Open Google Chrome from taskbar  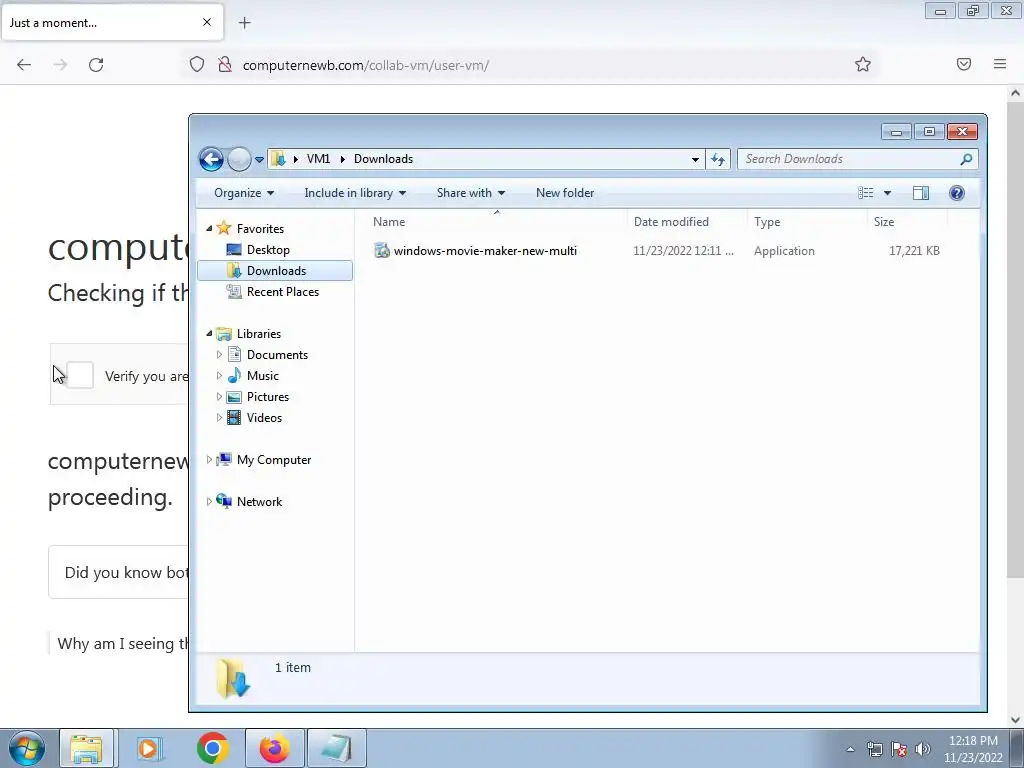pos(212,748)
